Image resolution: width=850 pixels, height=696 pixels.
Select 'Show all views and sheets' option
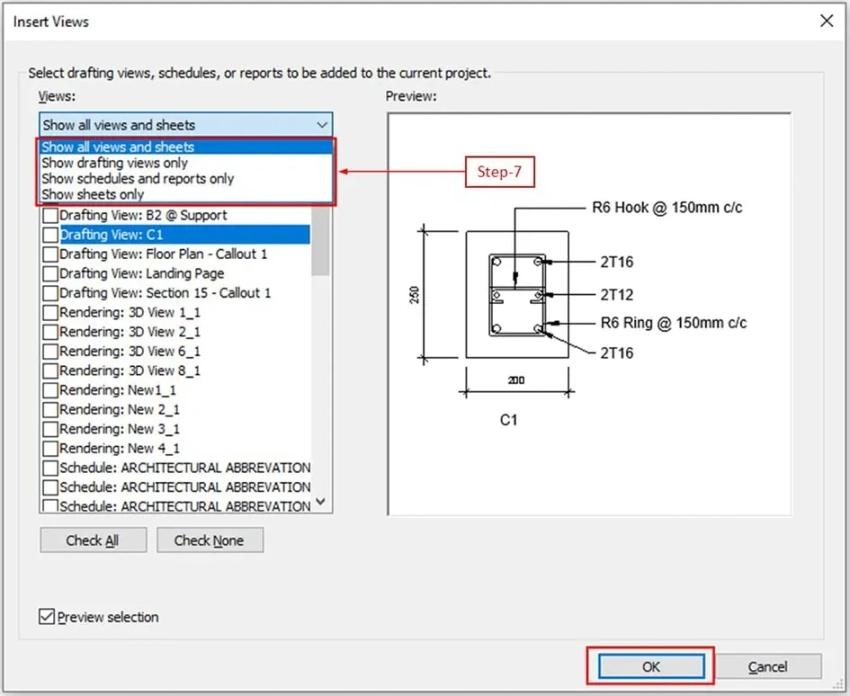click(x=118, y=147)
